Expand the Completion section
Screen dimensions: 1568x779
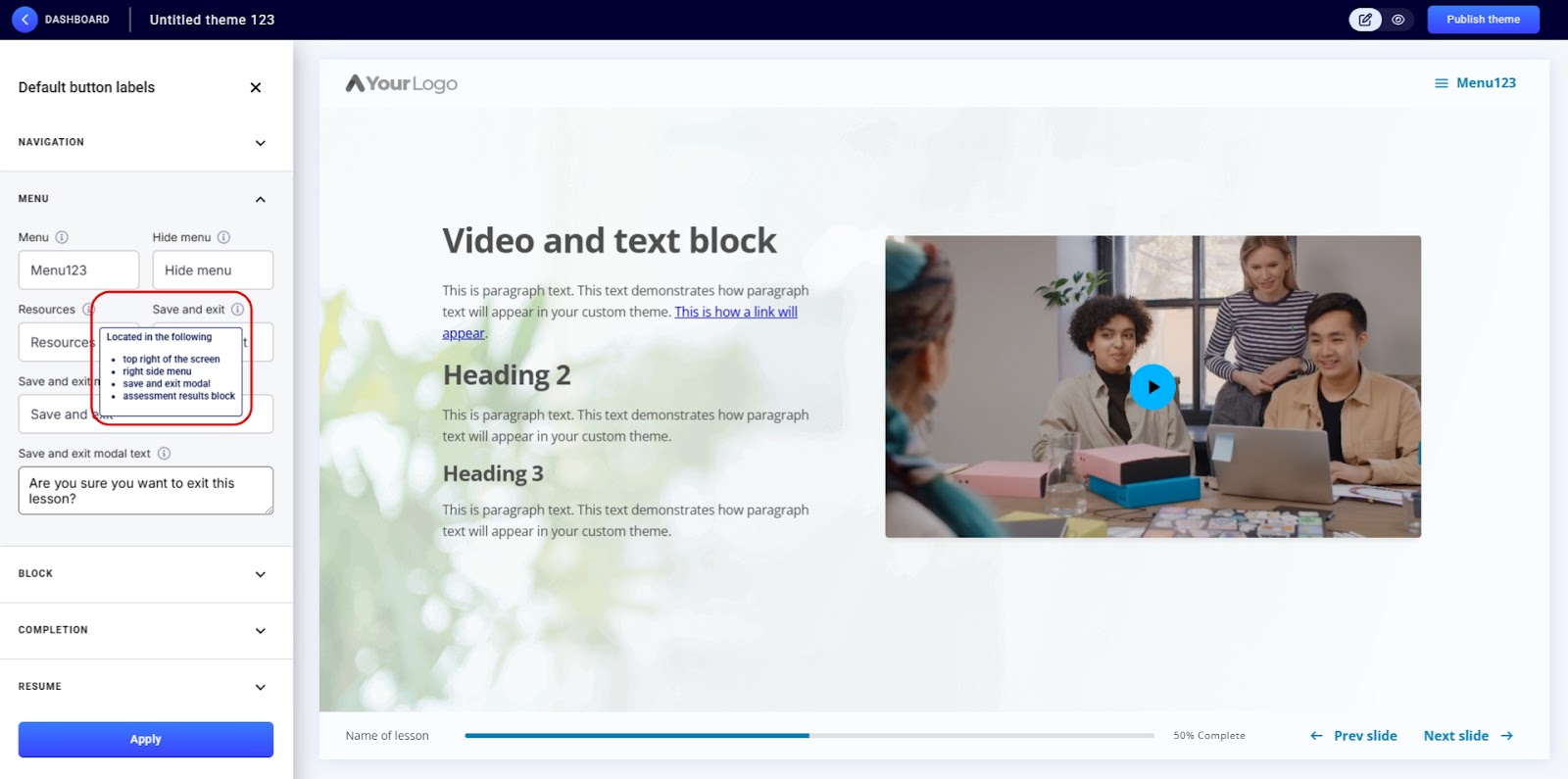click(260, 631)
